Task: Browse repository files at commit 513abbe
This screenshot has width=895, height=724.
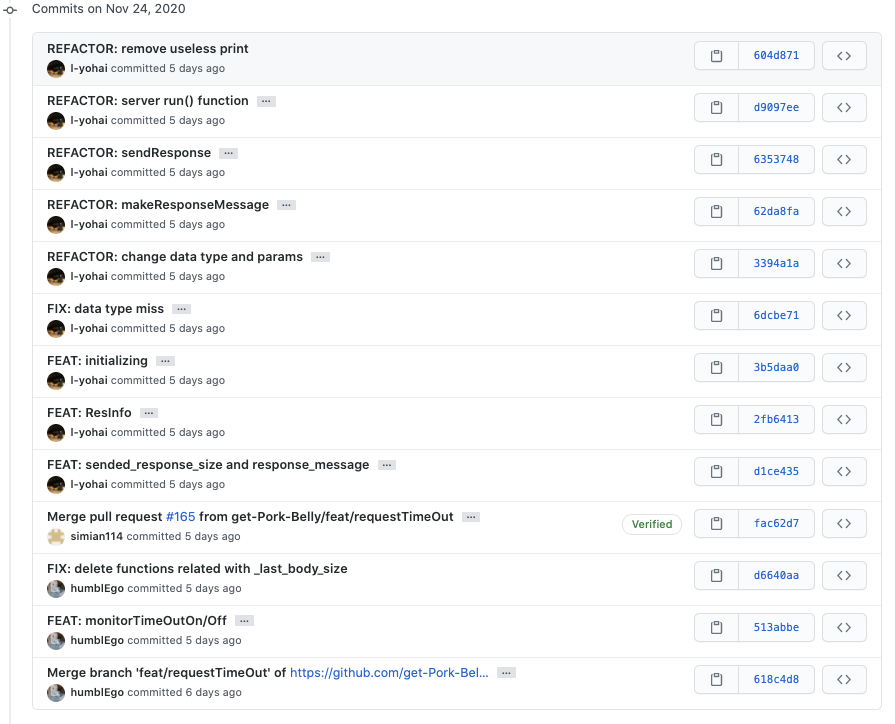Action: coord(843,628)
